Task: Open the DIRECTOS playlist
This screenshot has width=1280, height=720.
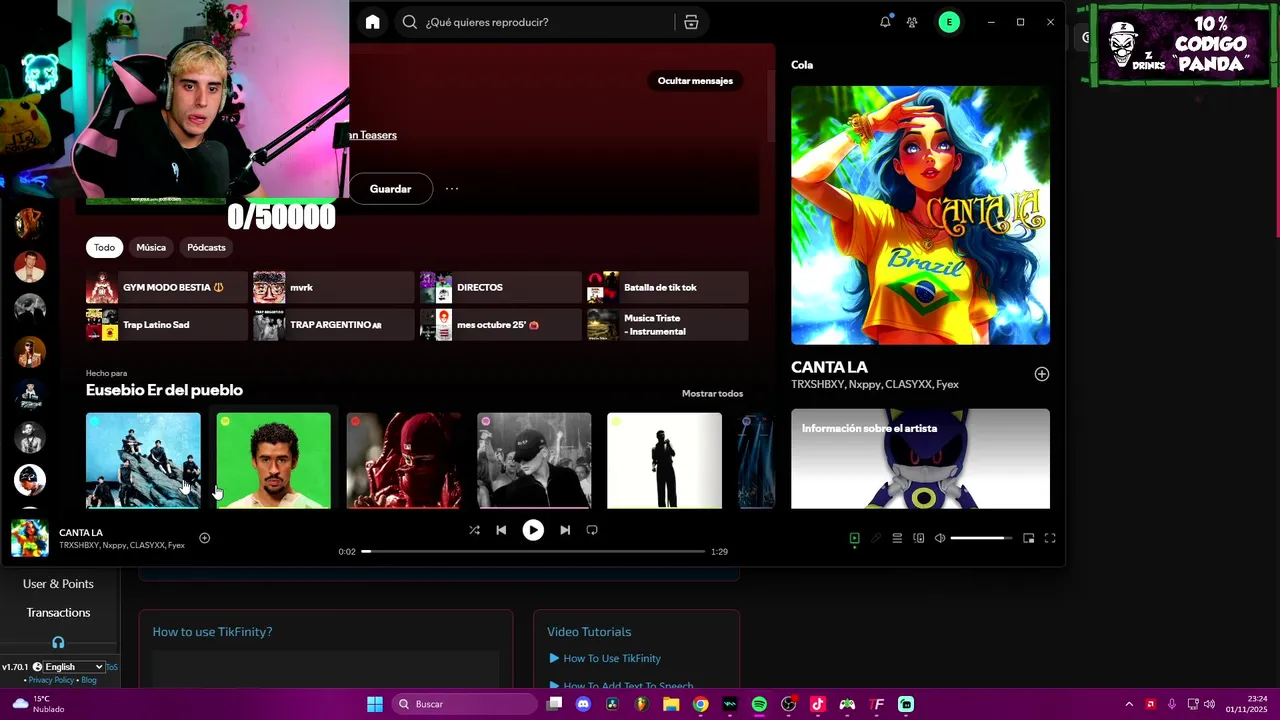Action: [x=500, y=287]
